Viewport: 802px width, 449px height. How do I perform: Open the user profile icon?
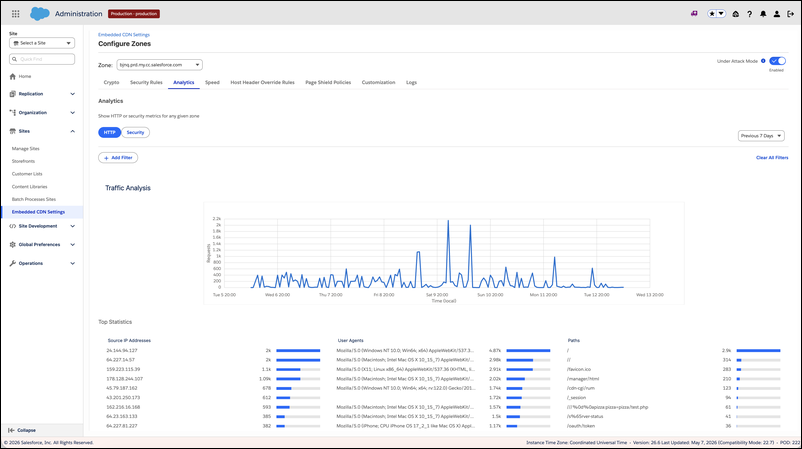777,14
